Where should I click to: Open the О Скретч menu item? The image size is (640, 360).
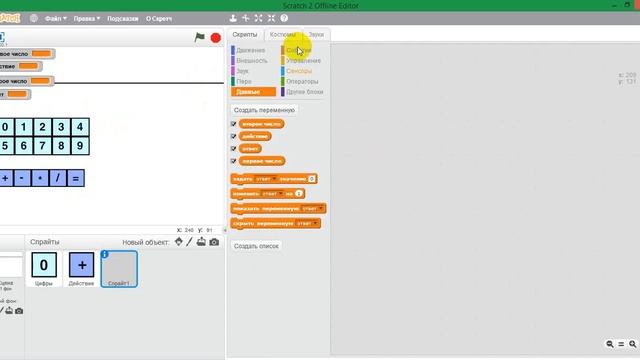(159, 18)
